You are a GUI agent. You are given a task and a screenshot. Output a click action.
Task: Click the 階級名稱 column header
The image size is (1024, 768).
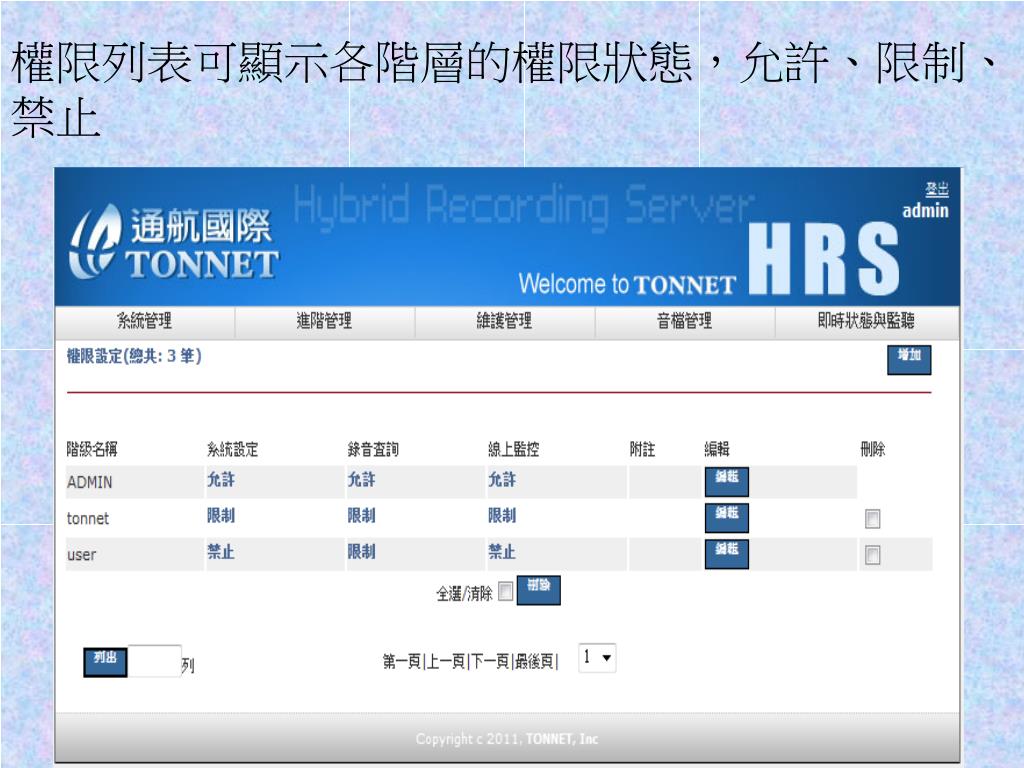(92, 449)
